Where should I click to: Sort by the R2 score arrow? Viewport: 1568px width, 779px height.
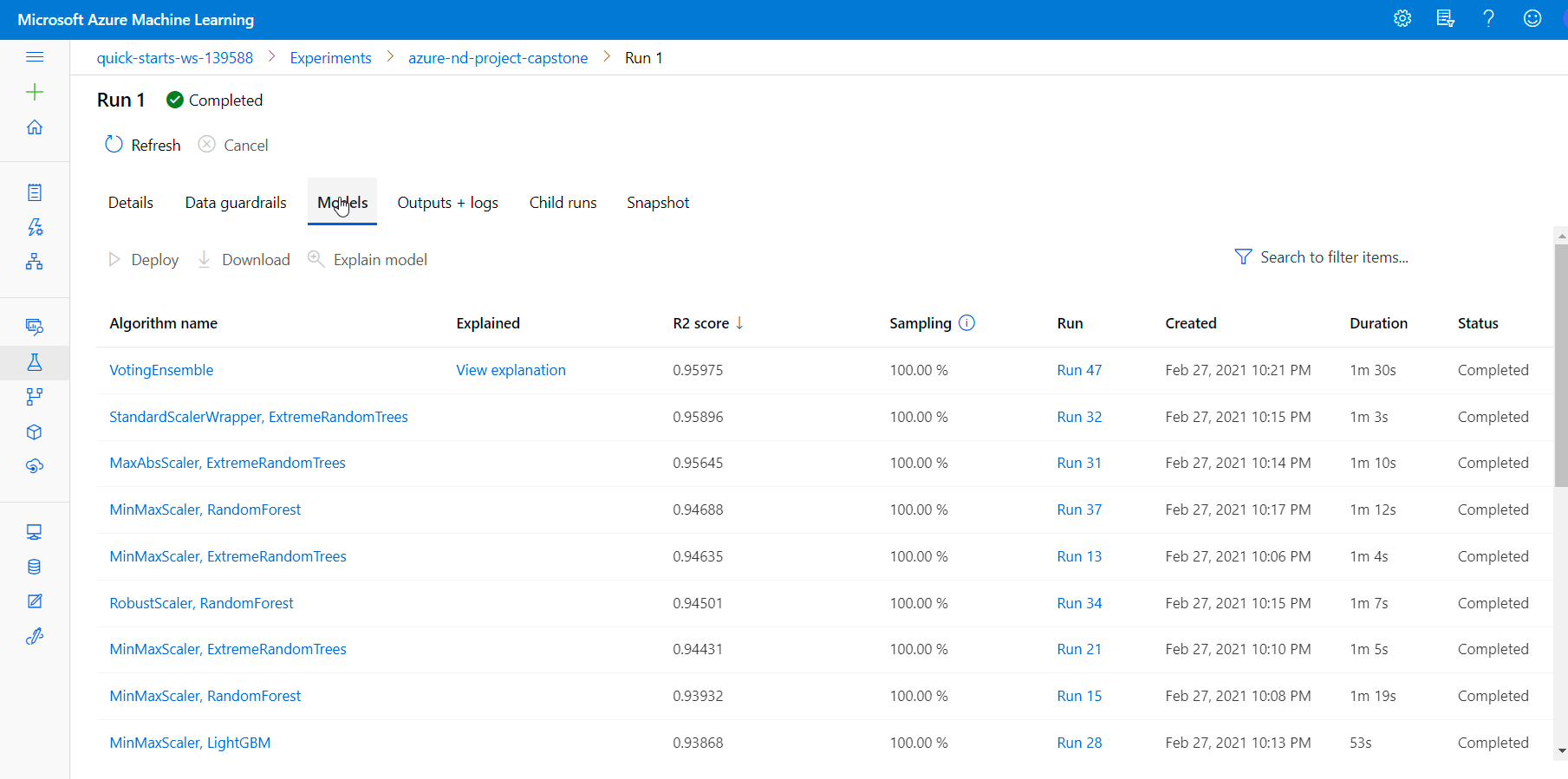[739, 323]
